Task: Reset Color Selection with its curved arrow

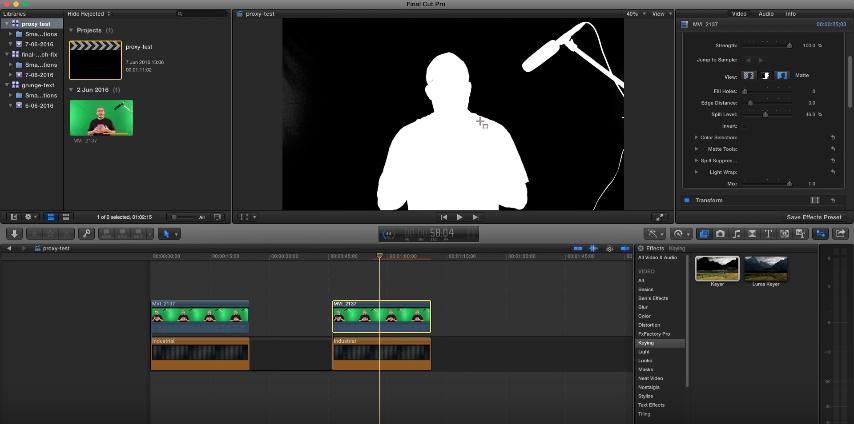Action: [833, 138]
